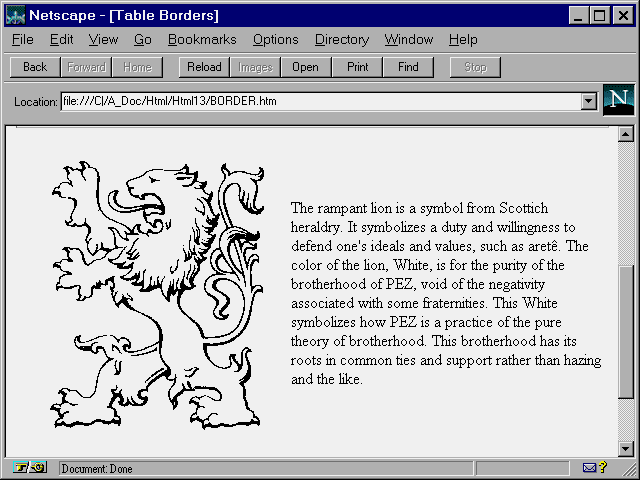Open the Bookmarks menu
This screenshot has height=480, width=640.
pos(202,40)
